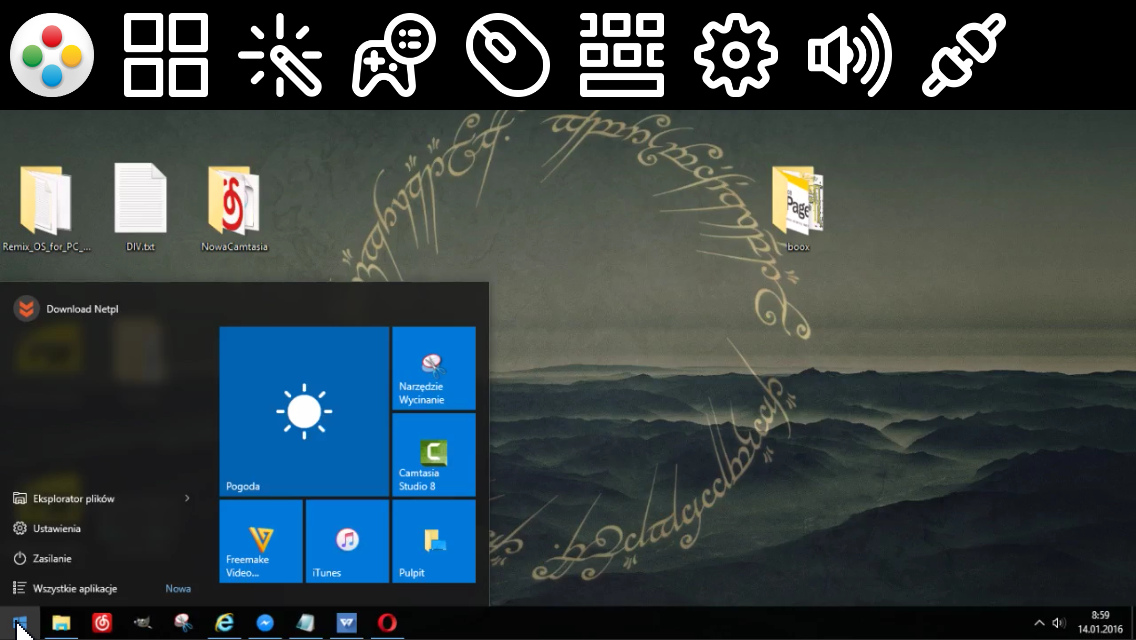Image resolution: width=1136 pixels, height=640 pixels.
Task: Open File Explorer from the taskbar
Action: tap(61, 623)
